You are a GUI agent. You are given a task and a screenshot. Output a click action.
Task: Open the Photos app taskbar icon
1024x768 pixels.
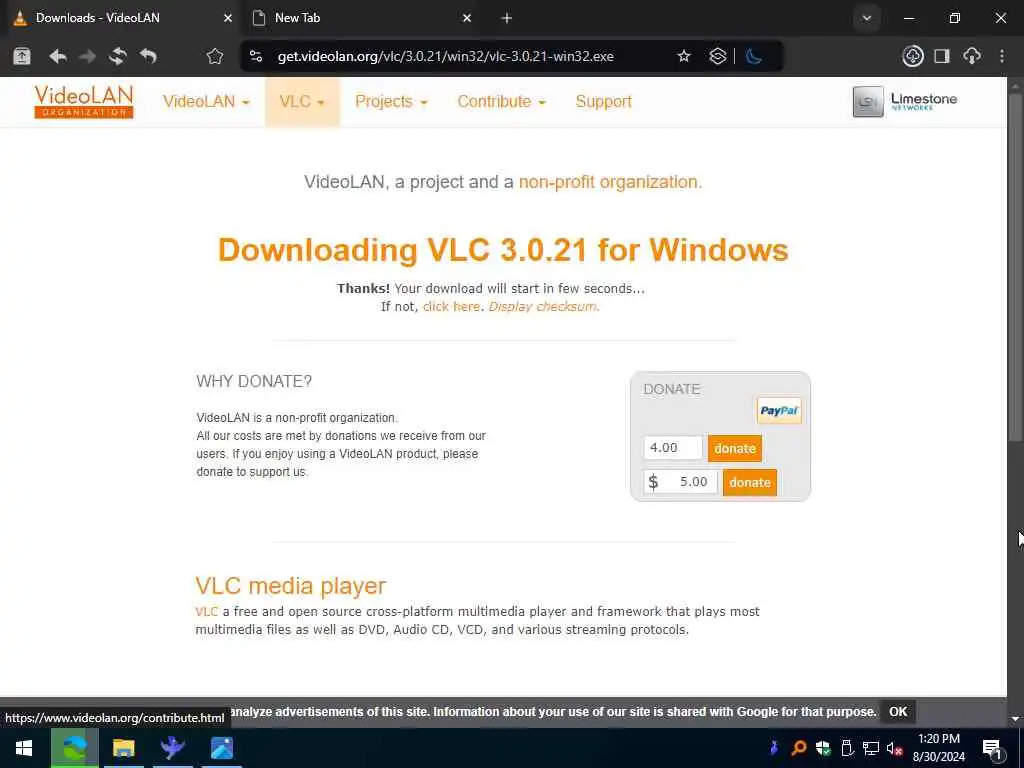click(221, 748)
